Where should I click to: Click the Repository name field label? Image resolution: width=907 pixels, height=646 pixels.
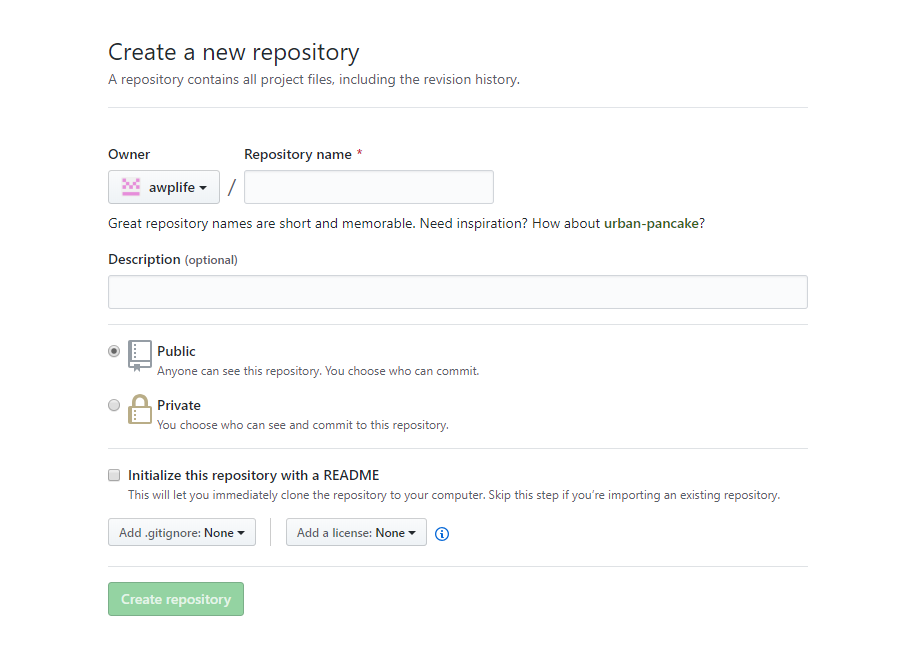pos(298,154)
